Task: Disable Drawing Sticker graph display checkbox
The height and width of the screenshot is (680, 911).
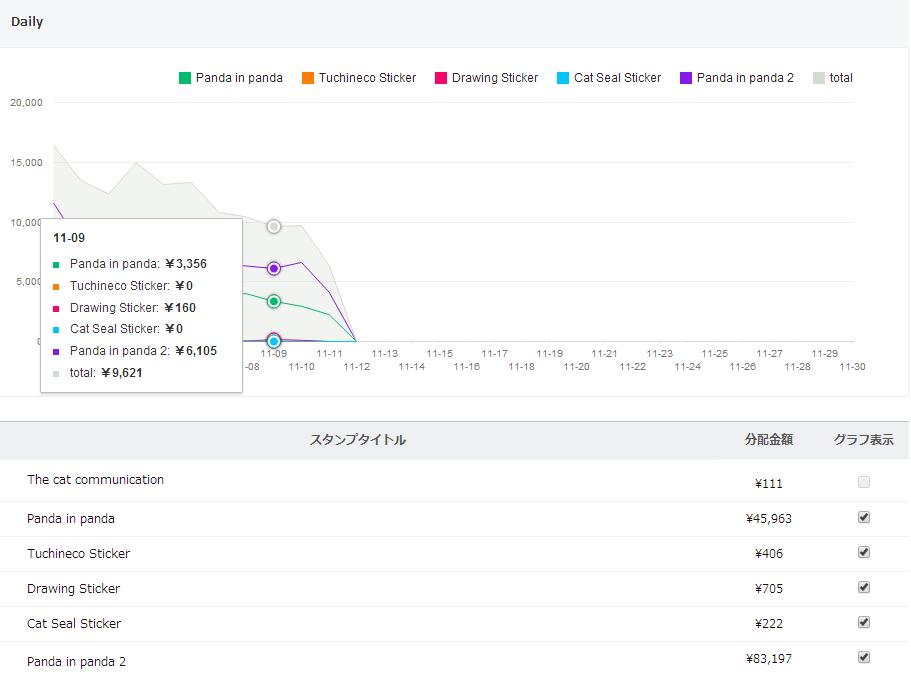Action: (x=864, y=587)
